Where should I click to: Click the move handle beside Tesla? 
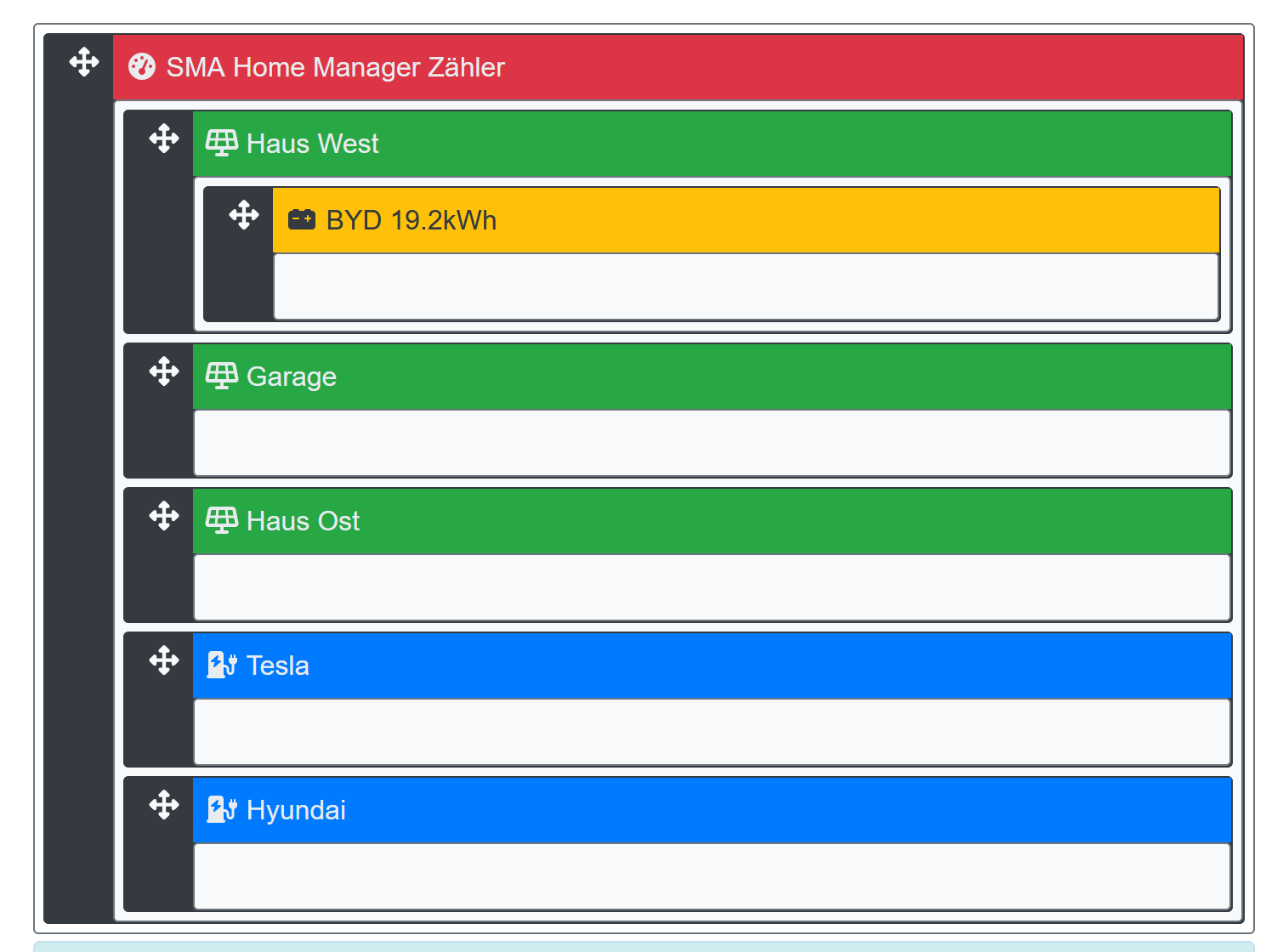click(164, 660)
